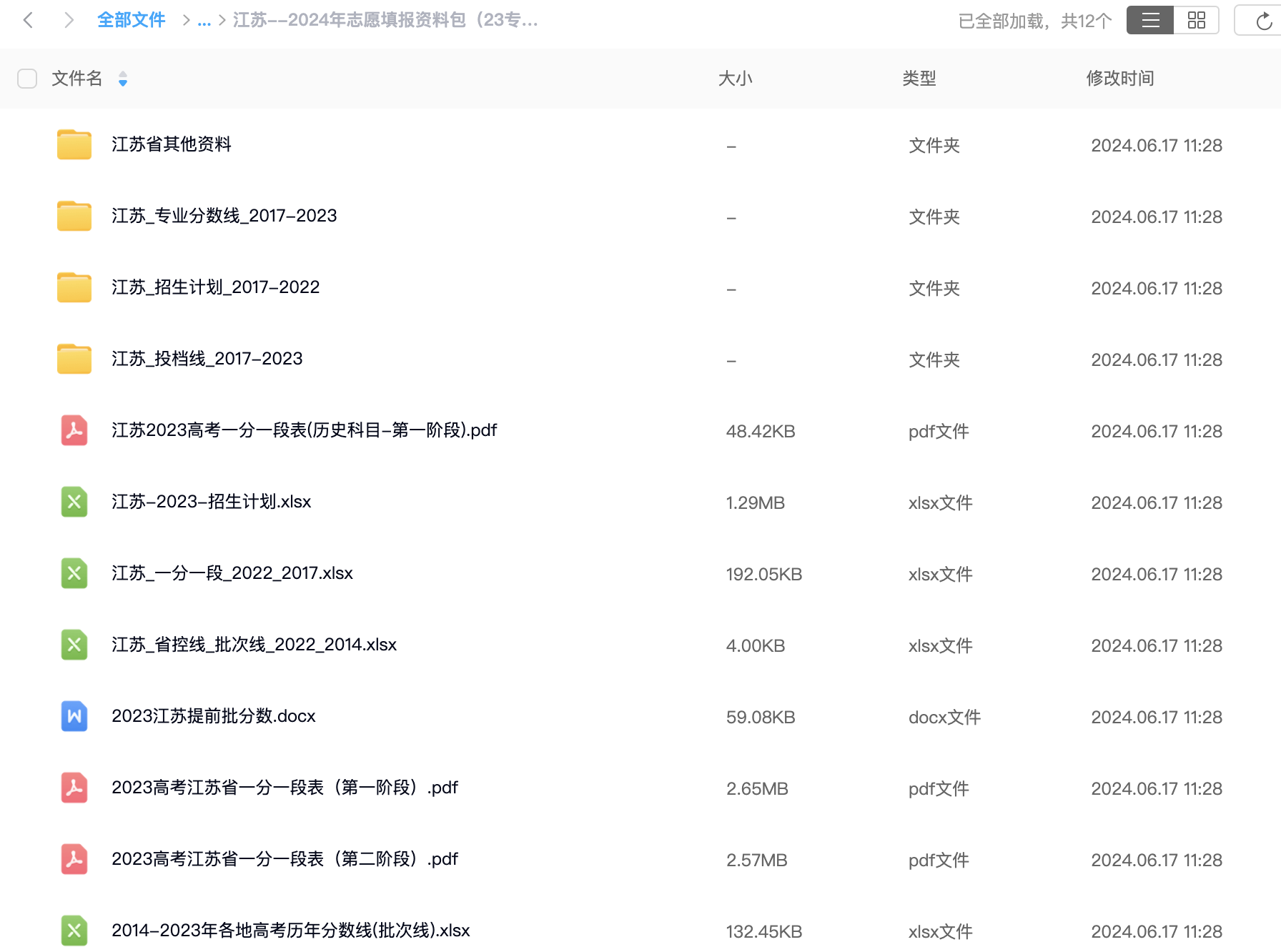Viewport: 1281px width, 952px height.
Task: Click the Excel icon of 2014-2023年各地高考历年分数线
Action: coord(74,931)
